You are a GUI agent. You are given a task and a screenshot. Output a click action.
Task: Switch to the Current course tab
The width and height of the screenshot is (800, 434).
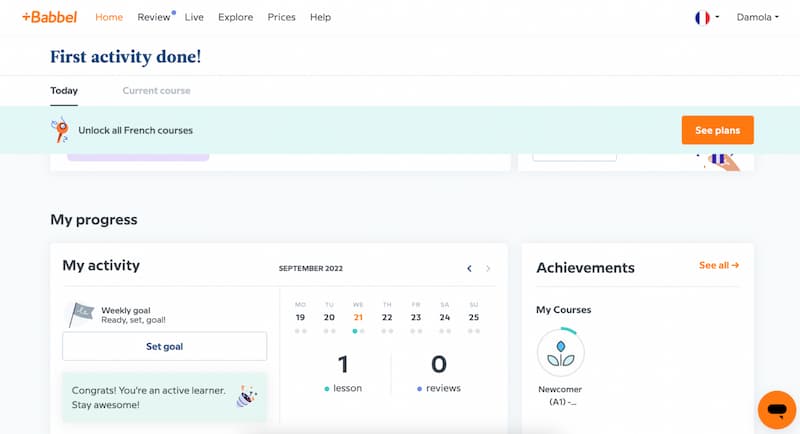pos(156,90)
